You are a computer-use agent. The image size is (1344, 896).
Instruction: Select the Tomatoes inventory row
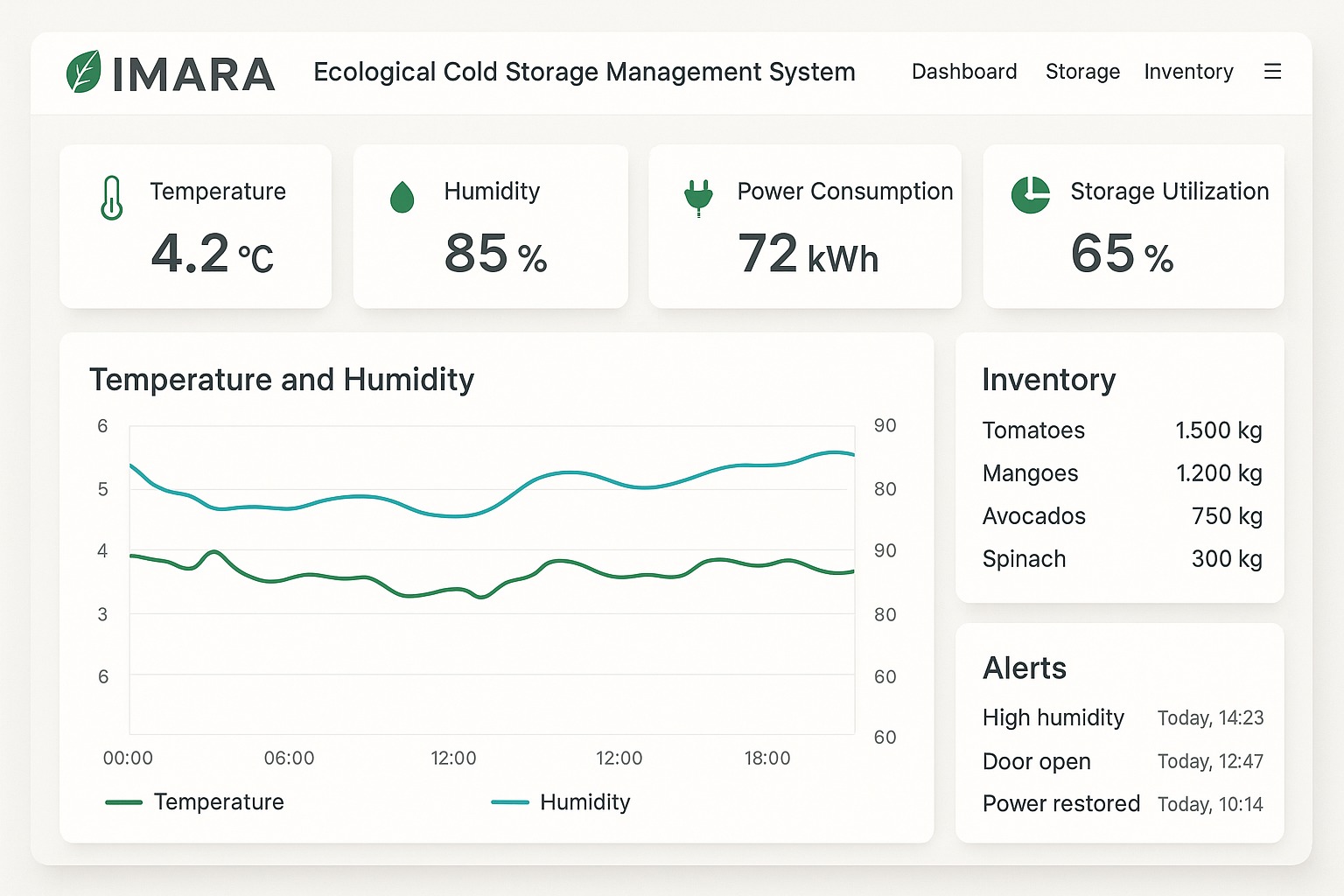(x=1122, y=430)
